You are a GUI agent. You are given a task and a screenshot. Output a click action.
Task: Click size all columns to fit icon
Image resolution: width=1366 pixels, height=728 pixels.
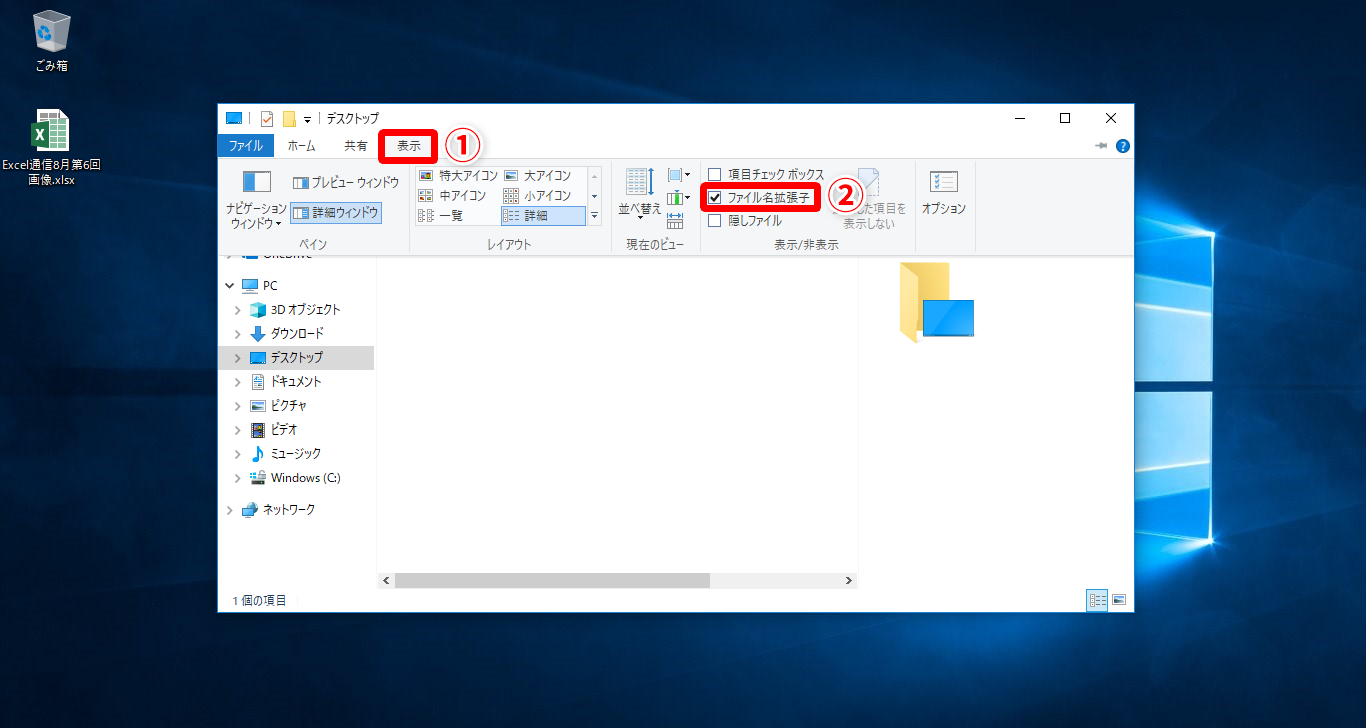point(675,220)
